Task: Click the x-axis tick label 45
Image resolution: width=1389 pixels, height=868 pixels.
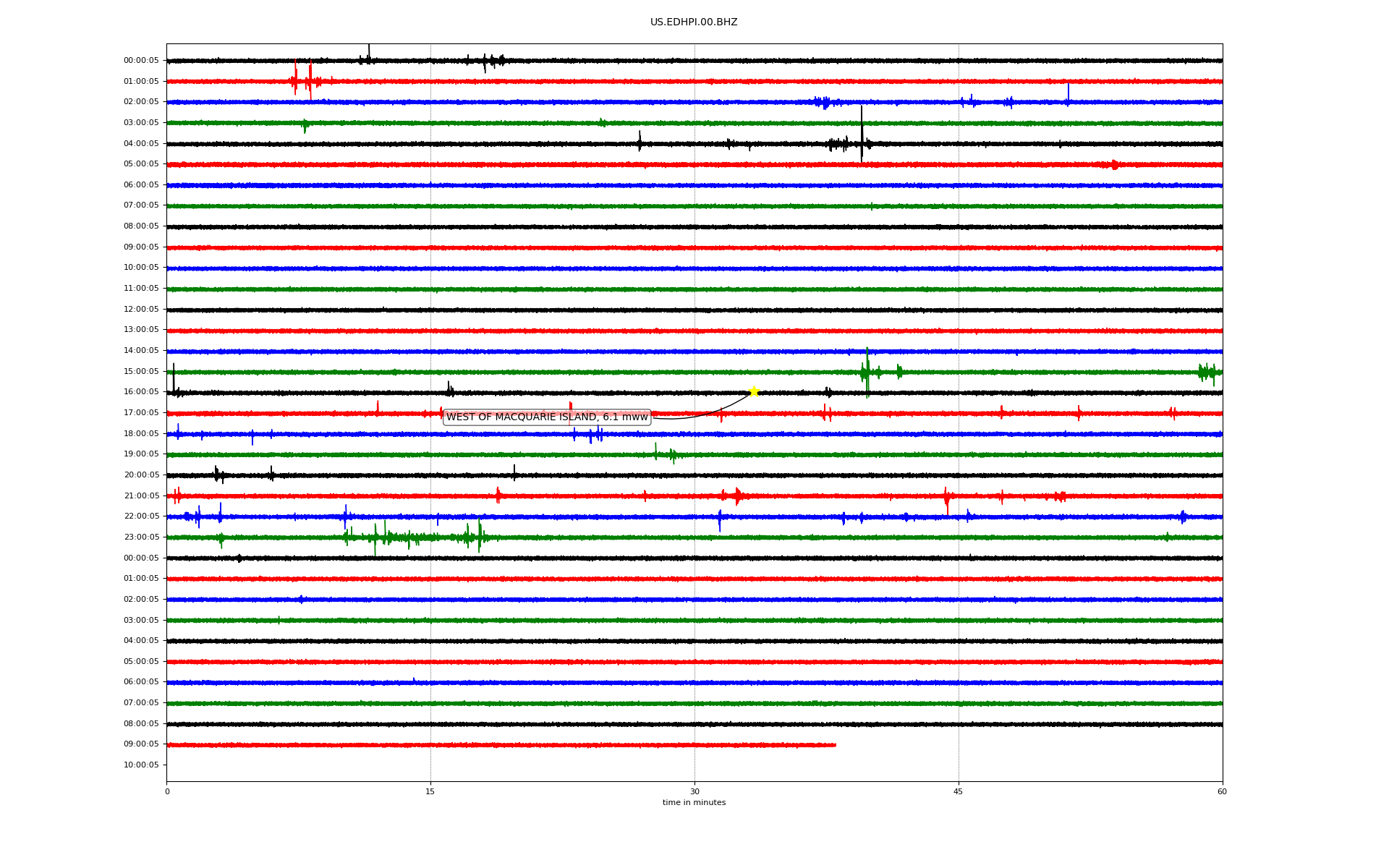Action: (x=959, y=791)
